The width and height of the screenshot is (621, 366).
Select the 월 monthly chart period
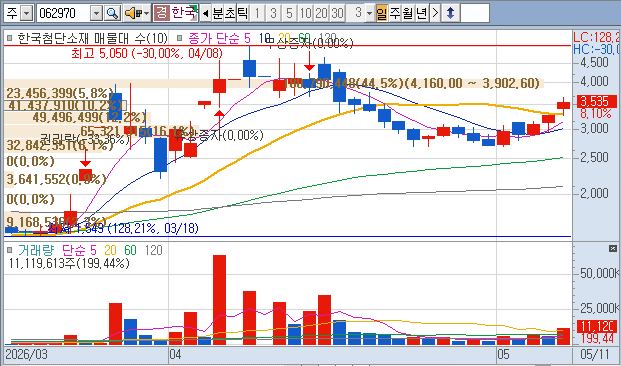pos(408,13)
